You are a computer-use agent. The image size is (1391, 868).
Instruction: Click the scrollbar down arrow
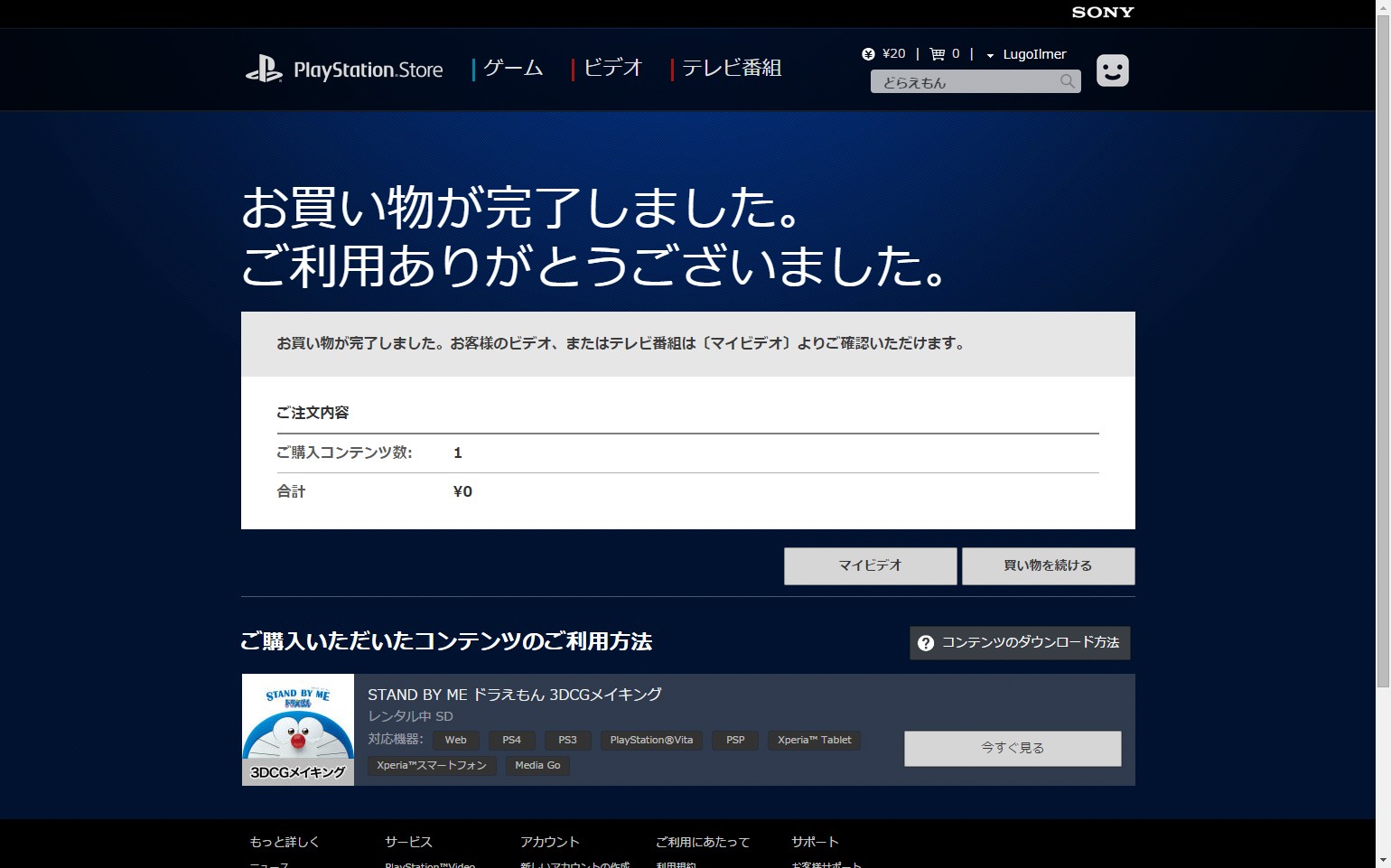point(1383,861)
